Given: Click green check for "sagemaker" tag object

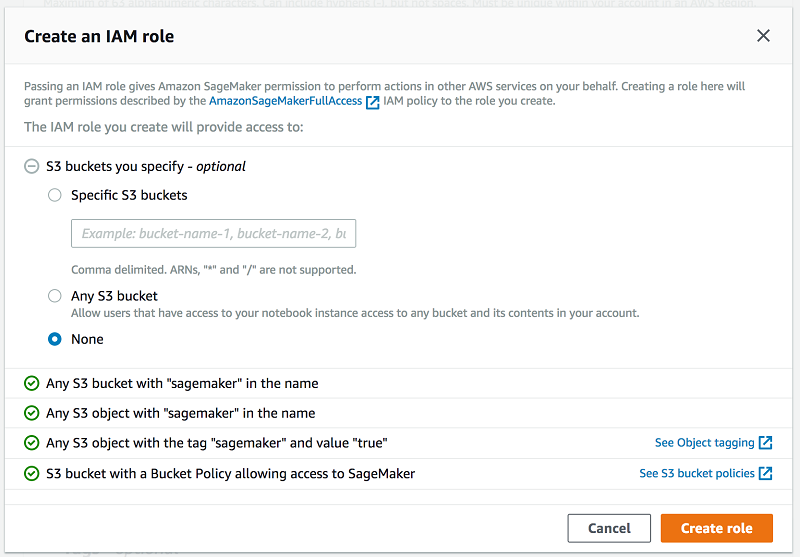Looking at the screenshot, I should tap(32, 443).
